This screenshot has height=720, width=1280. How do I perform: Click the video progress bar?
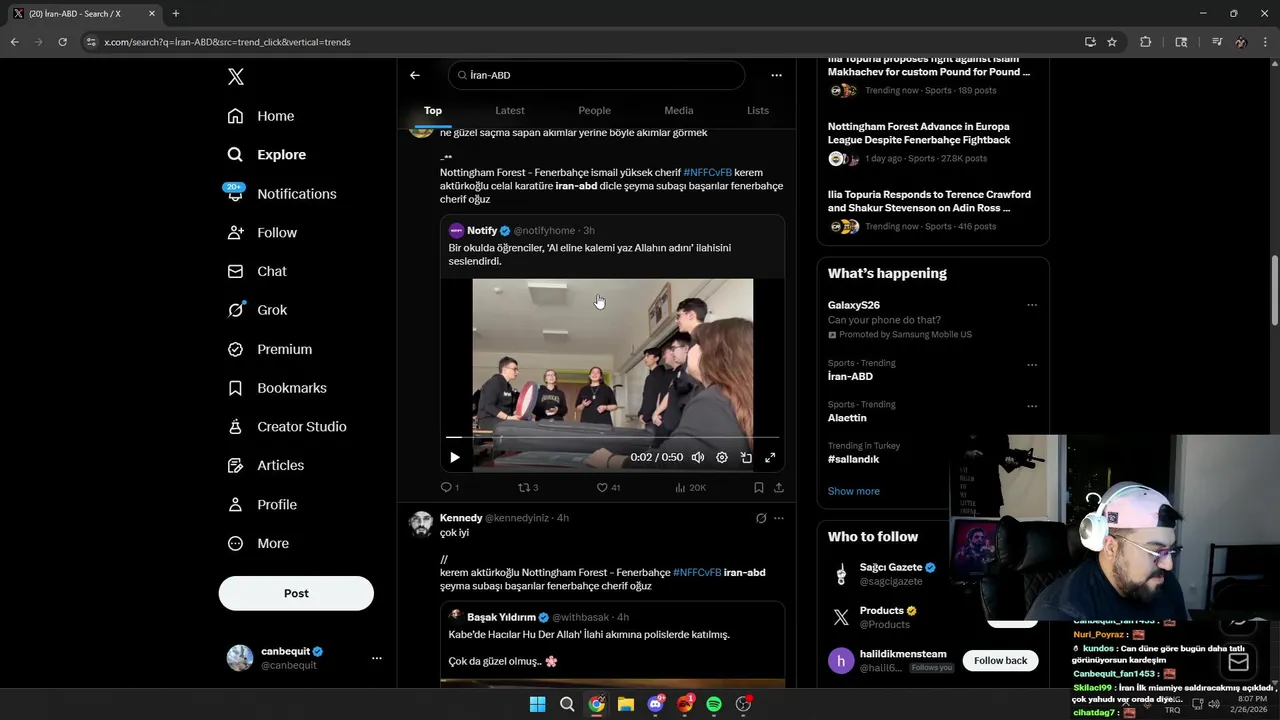point(612,437)
